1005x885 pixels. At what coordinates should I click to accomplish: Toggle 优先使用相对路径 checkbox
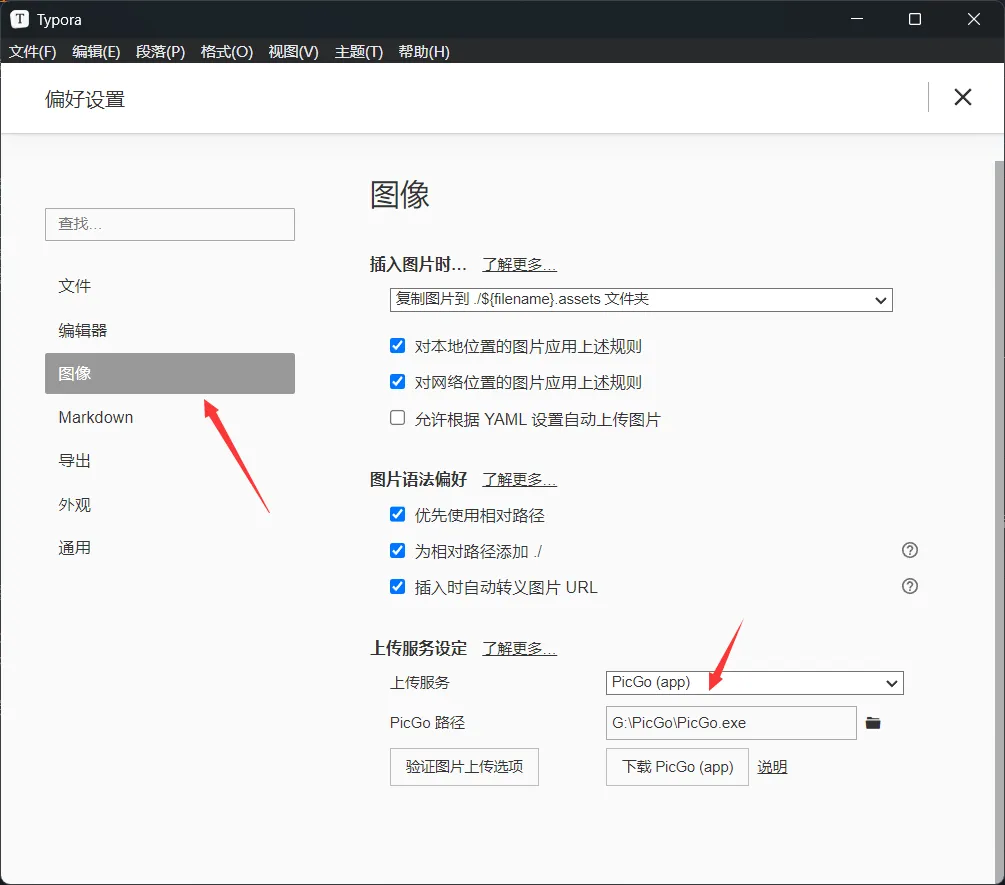coord(397,515)
